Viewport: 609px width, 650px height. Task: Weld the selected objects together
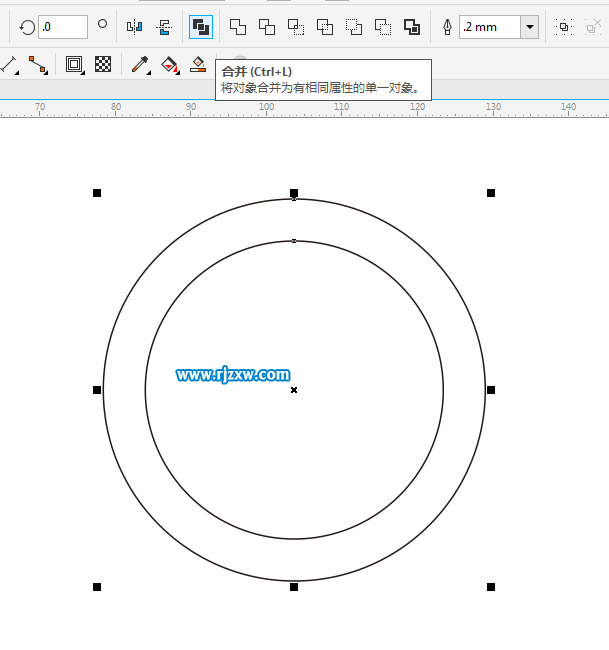coord(238,27)
